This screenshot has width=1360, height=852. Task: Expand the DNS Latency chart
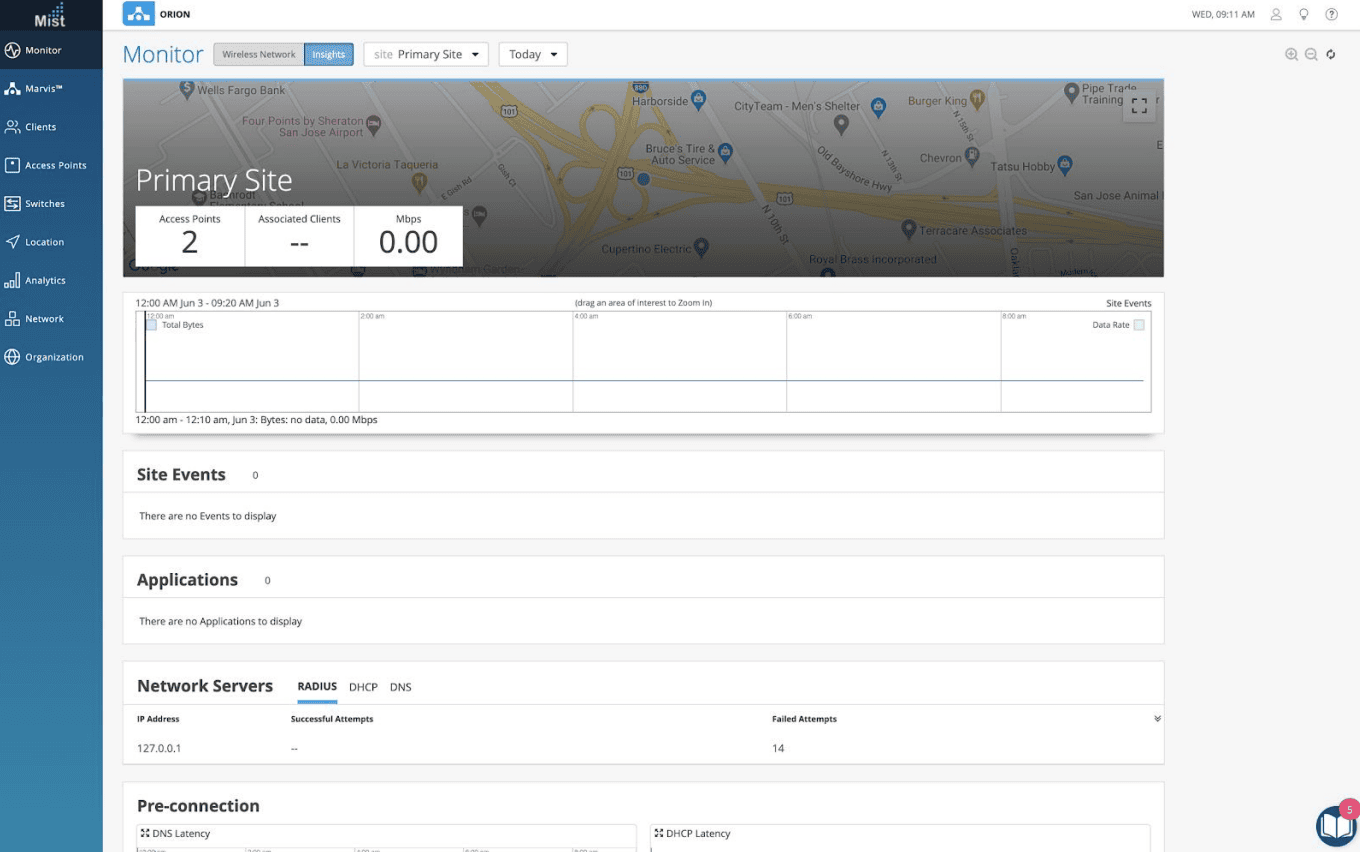(145, 833)
